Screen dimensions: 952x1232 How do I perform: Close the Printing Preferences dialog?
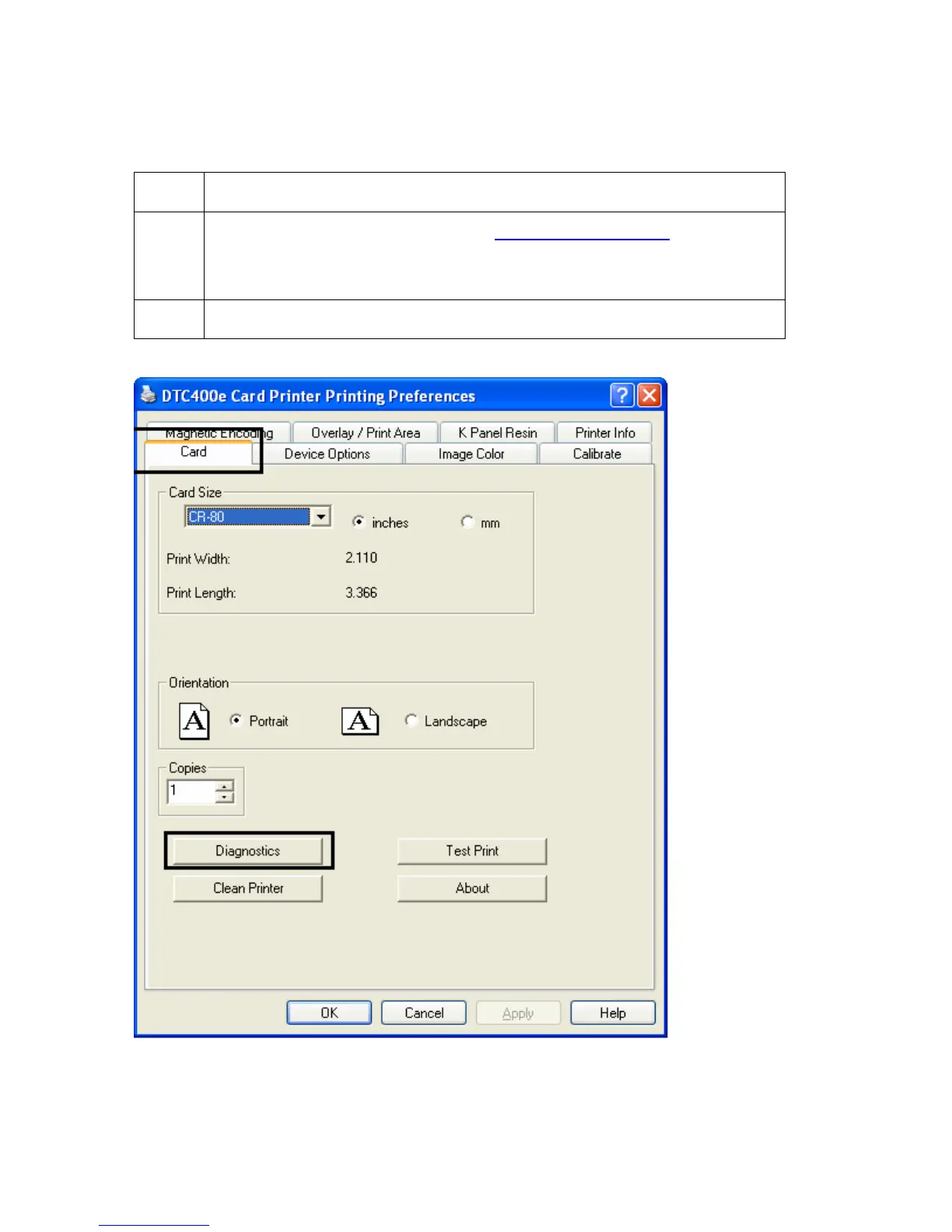(649, 395)
